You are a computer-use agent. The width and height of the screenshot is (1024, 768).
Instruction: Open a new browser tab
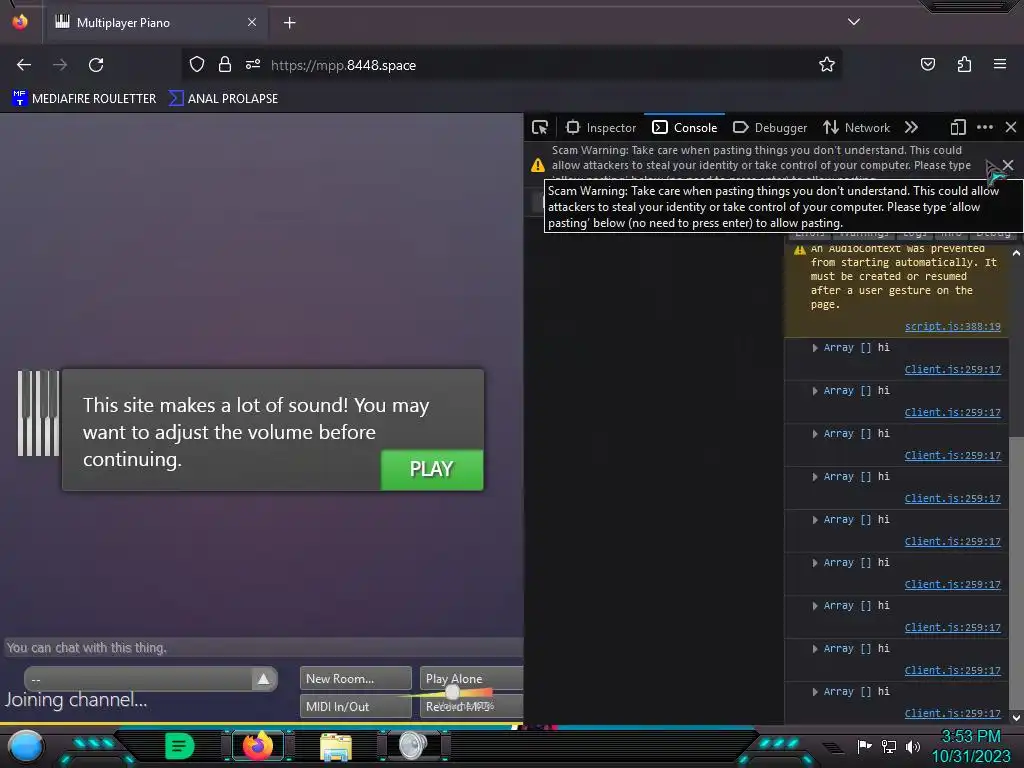289,23
